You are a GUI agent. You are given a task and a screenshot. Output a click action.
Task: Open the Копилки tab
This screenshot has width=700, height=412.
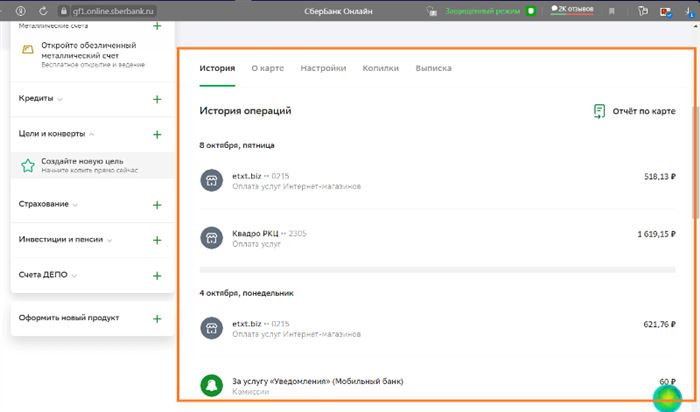pos(380,68)
